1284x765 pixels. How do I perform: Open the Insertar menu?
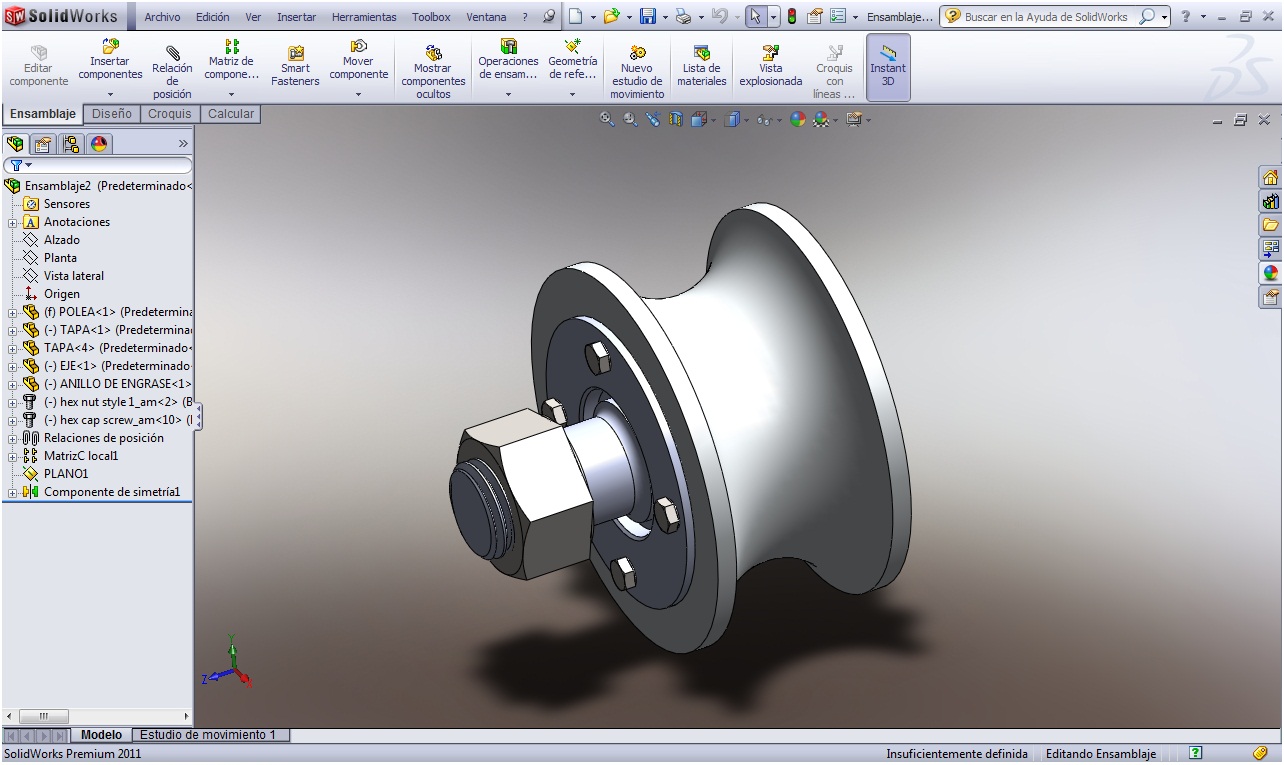[x=296, y=17]
